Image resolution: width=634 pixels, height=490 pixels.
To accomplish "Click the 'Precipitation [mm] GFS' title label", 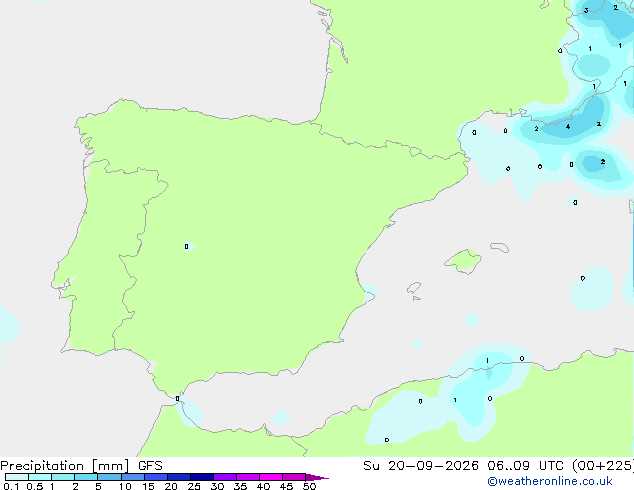I will [81, 466].
